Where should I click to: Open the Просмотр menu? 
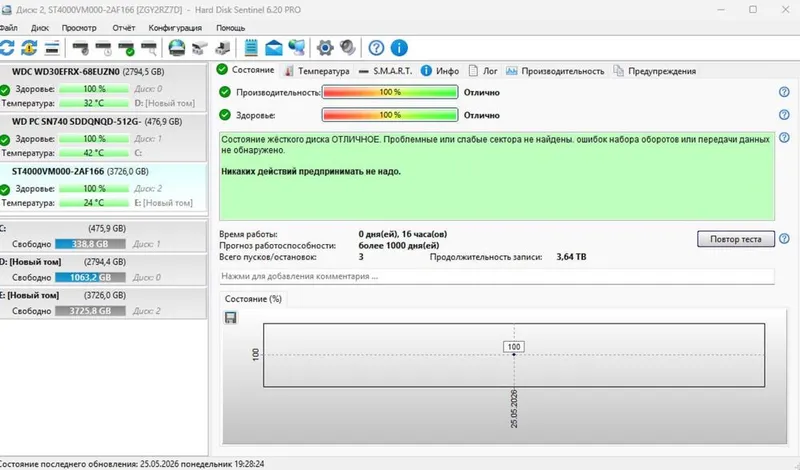79,28
